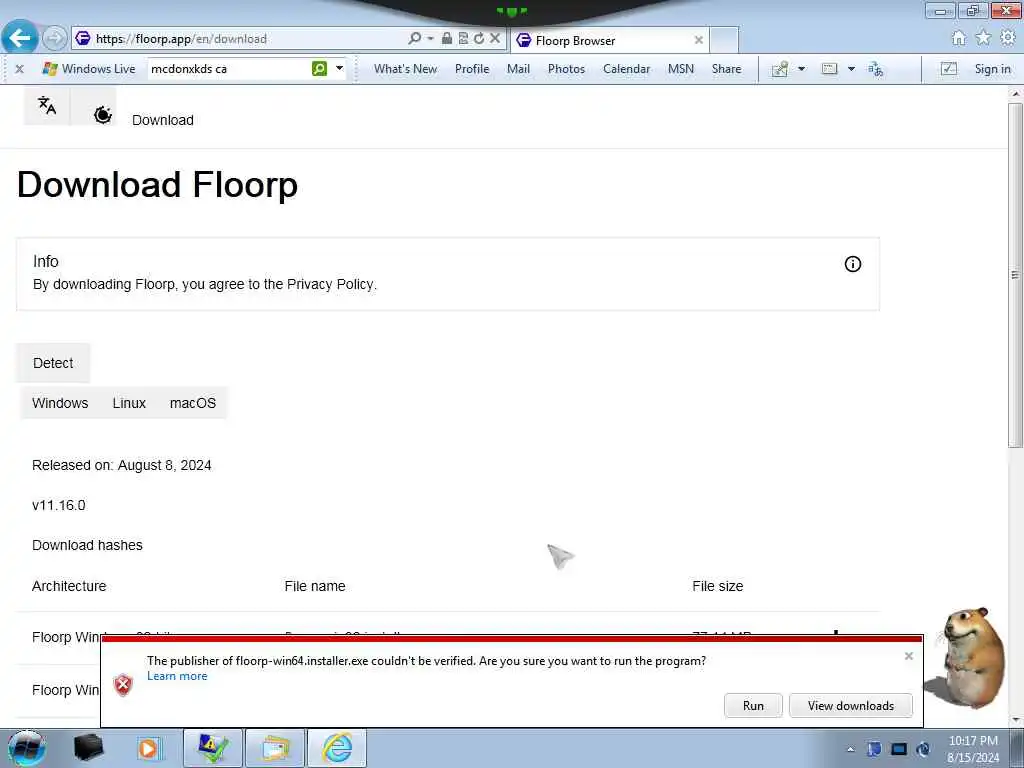Click the map/blog-it icon in toolbar
Screen dimensions: 1024x768
click(780, 69)
